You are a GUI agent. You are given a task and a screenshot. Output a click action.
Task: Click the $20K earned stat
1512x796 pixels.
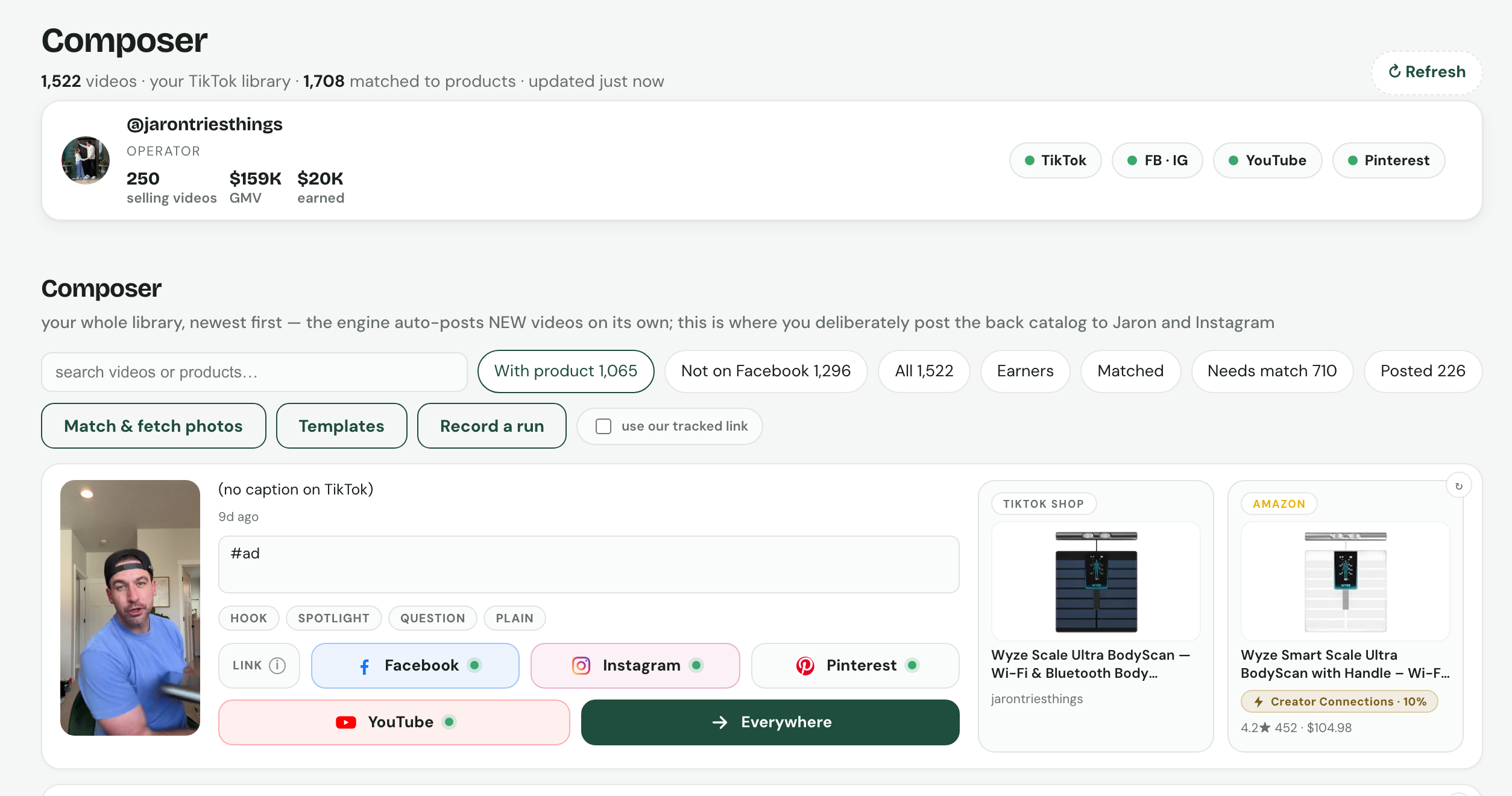pos(321,187)
